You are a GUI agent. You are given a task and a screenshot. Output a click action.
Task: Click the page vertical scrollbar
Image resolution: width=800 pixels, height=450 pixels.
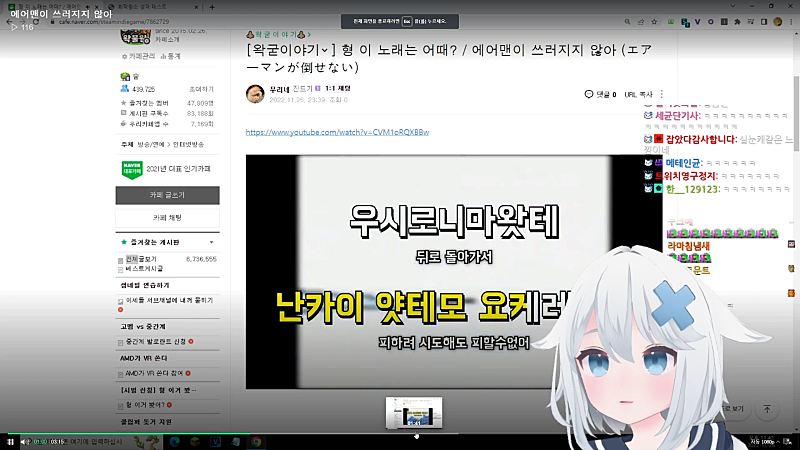pos(796,113)
